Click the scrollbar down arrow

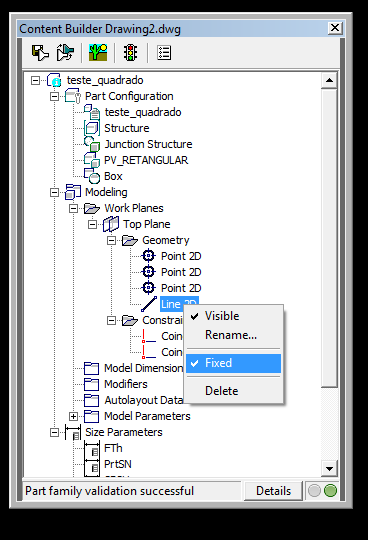(329, 469)
